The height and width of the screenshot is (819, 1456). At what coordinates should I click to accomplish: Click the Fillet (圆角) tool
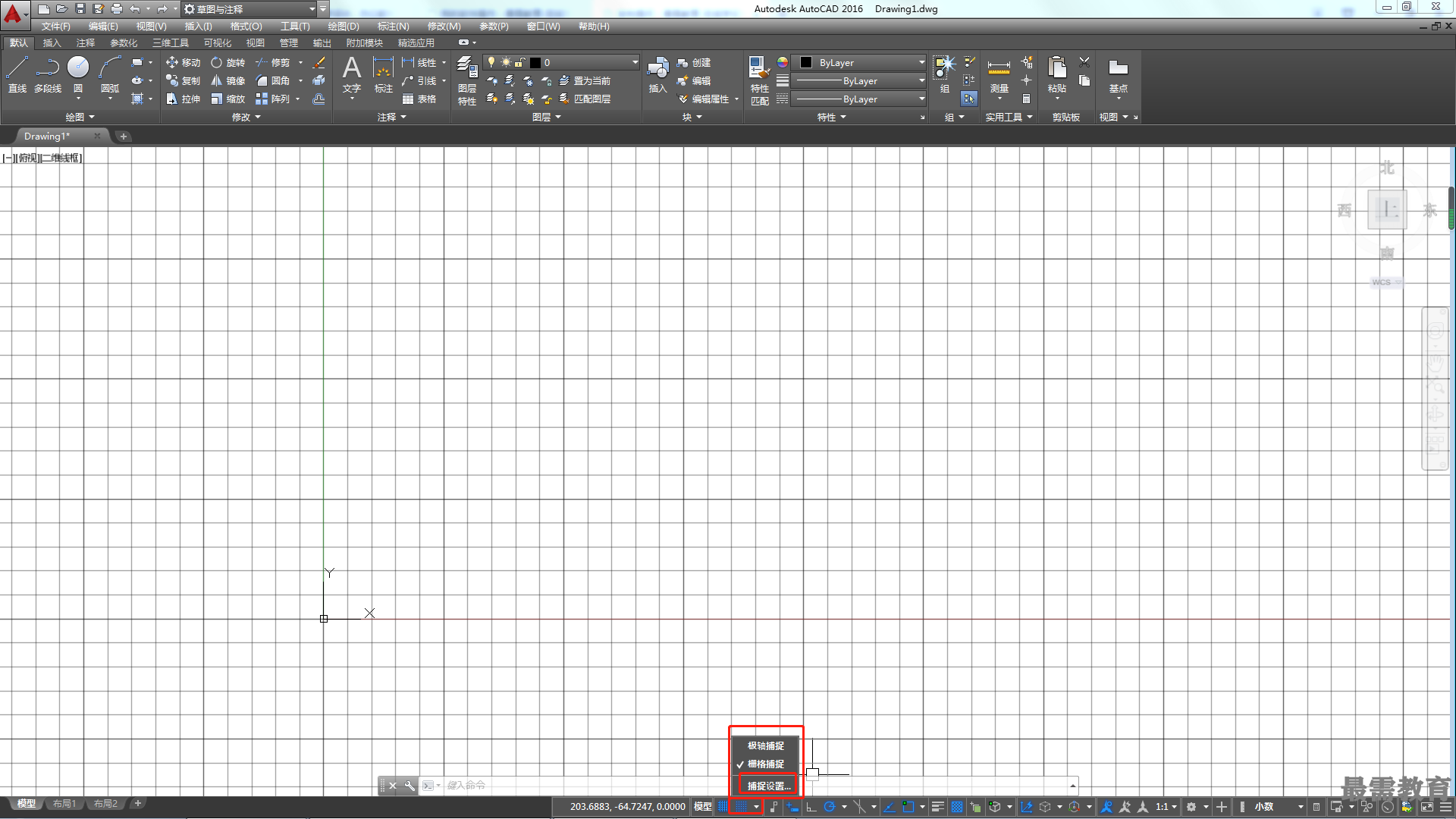[272, 80]
